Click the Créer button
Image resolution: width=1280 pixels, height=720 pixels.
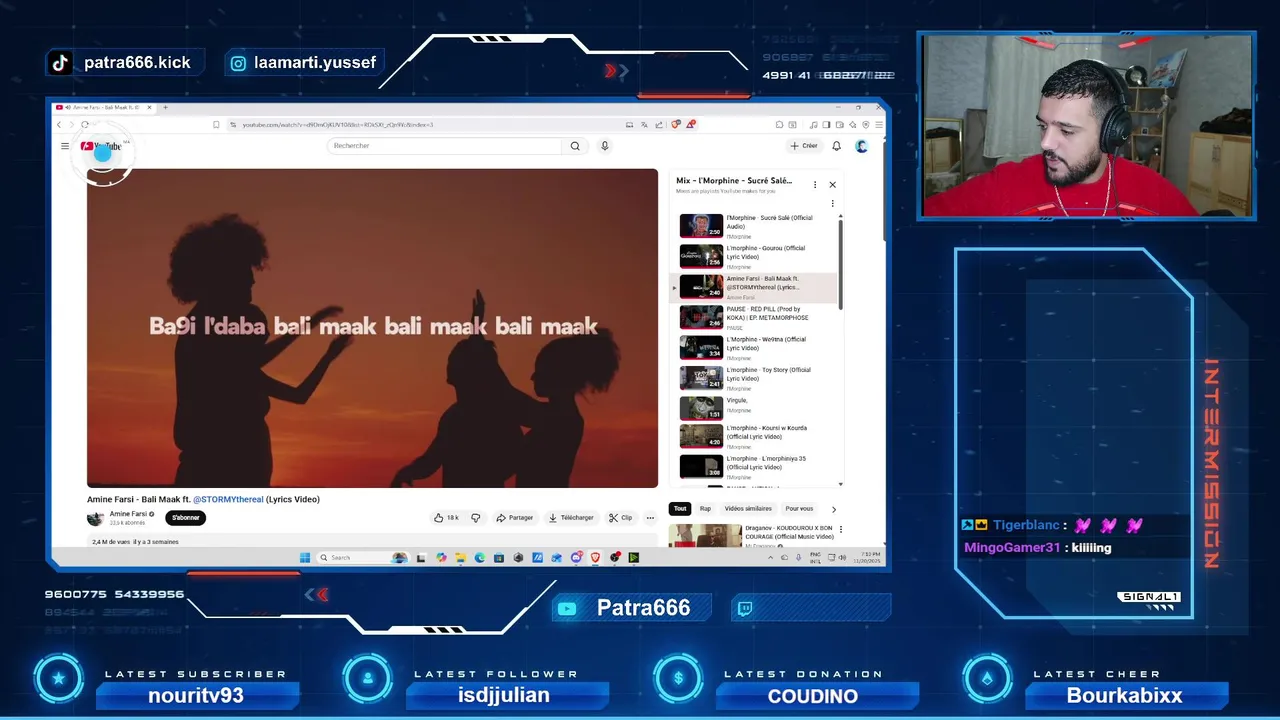point(804,146)
